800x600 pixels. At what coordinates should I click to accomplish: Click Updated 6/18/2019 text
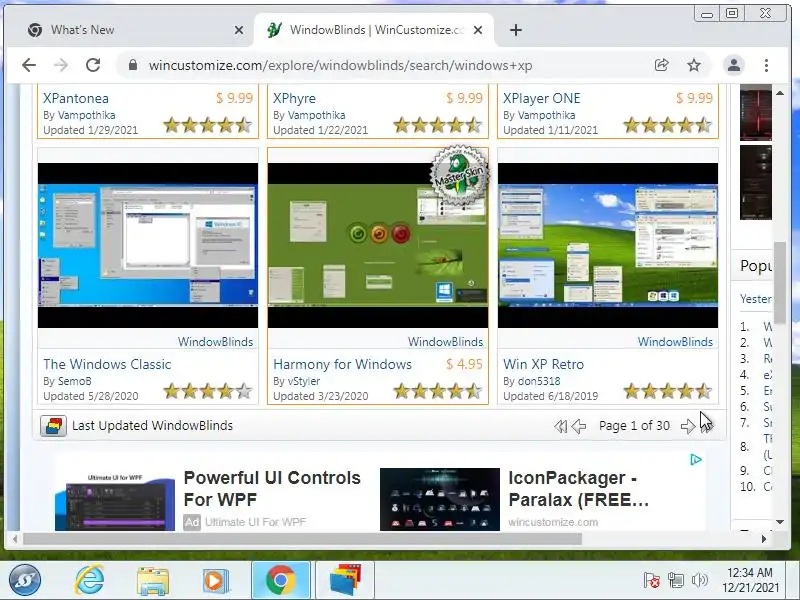tap(551, 396)
